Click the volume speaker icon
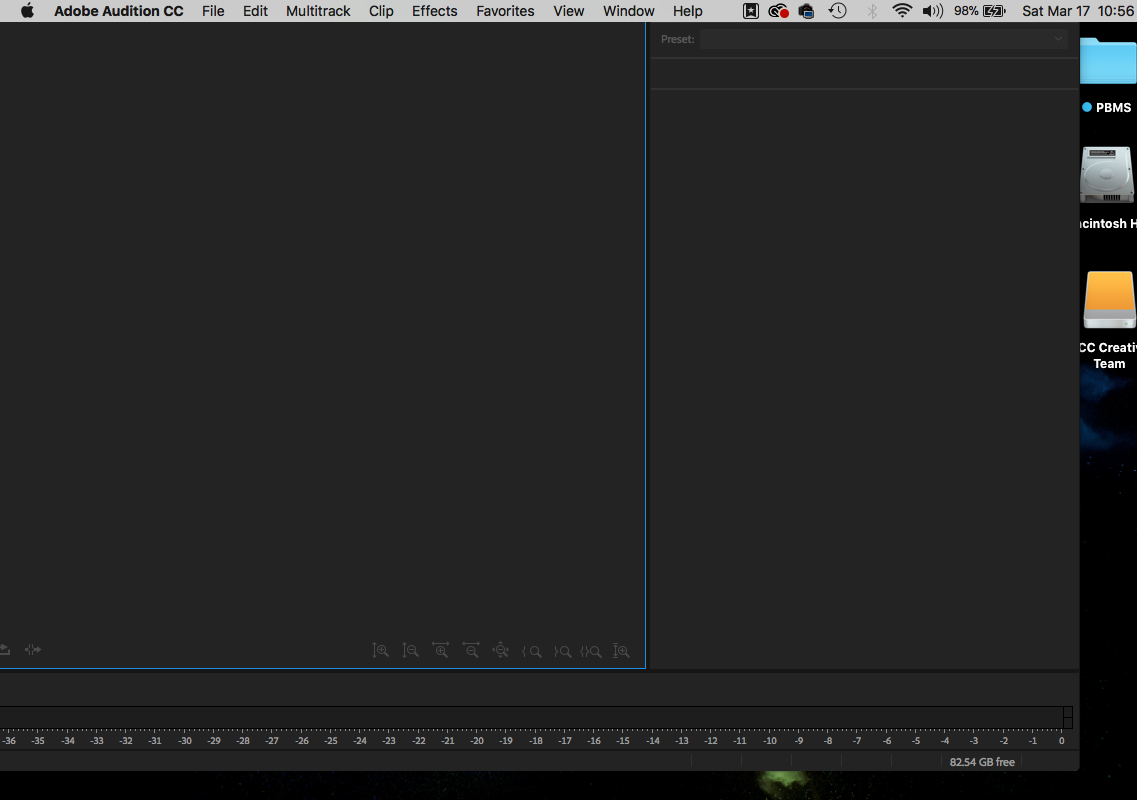The image size is (1137, 800). pos(933,11)
